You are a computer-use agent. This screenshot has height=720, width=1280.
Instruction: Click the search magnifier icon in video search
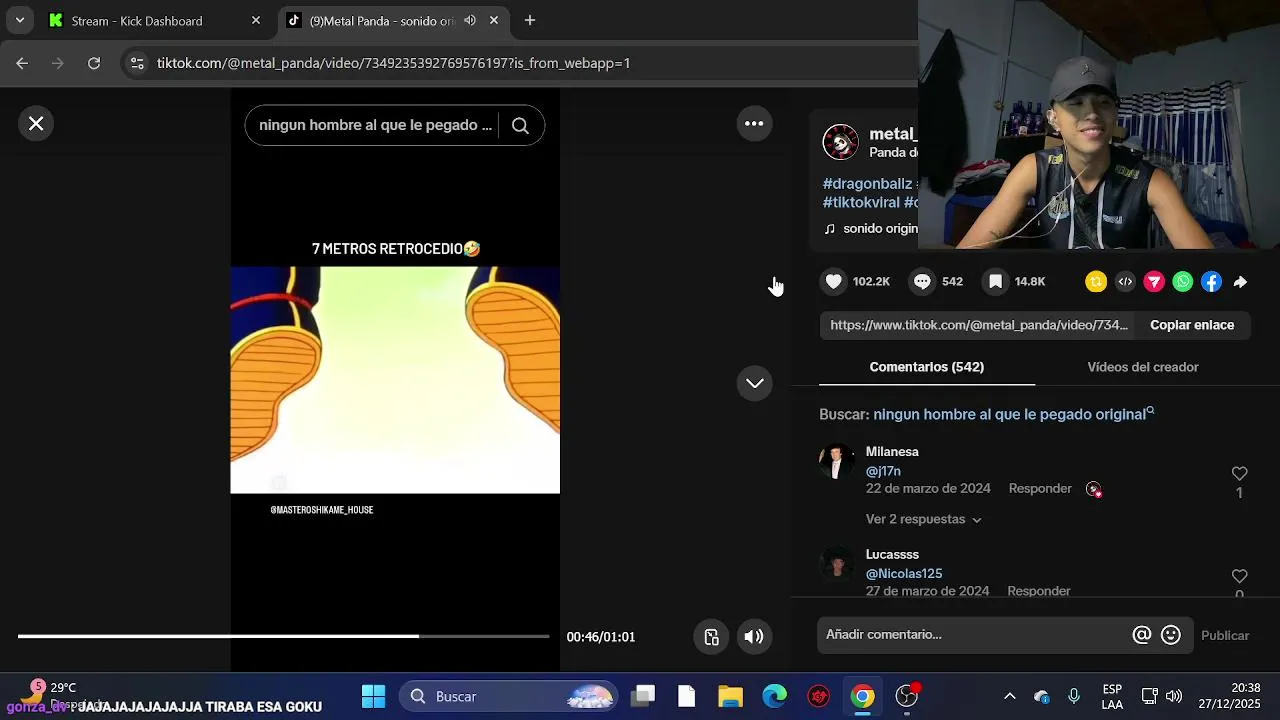[520, 125]
